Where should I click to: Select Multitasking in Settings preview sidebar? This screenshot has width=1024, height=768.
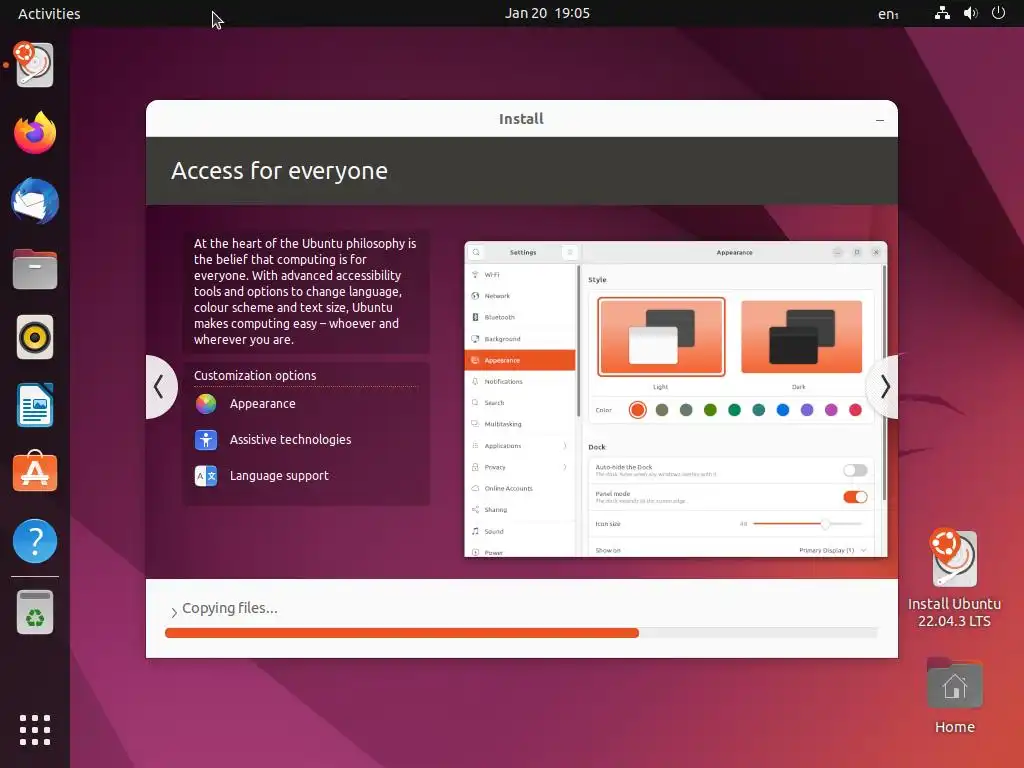click(520, 424)
